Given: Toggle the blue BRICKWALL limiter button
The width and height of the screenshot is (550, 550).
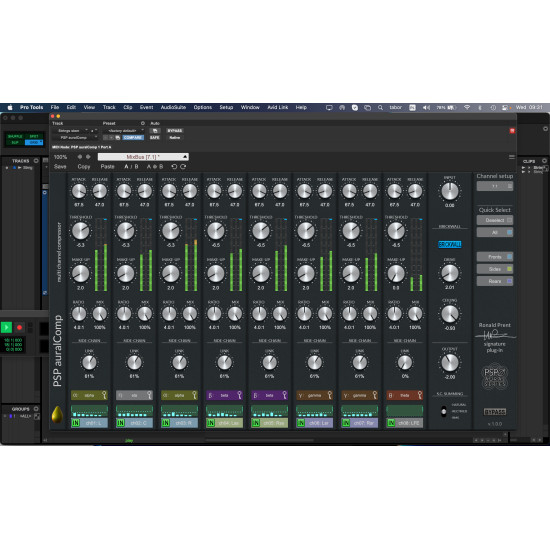Looking at the screenshot, I should click(x=450, y=244).
